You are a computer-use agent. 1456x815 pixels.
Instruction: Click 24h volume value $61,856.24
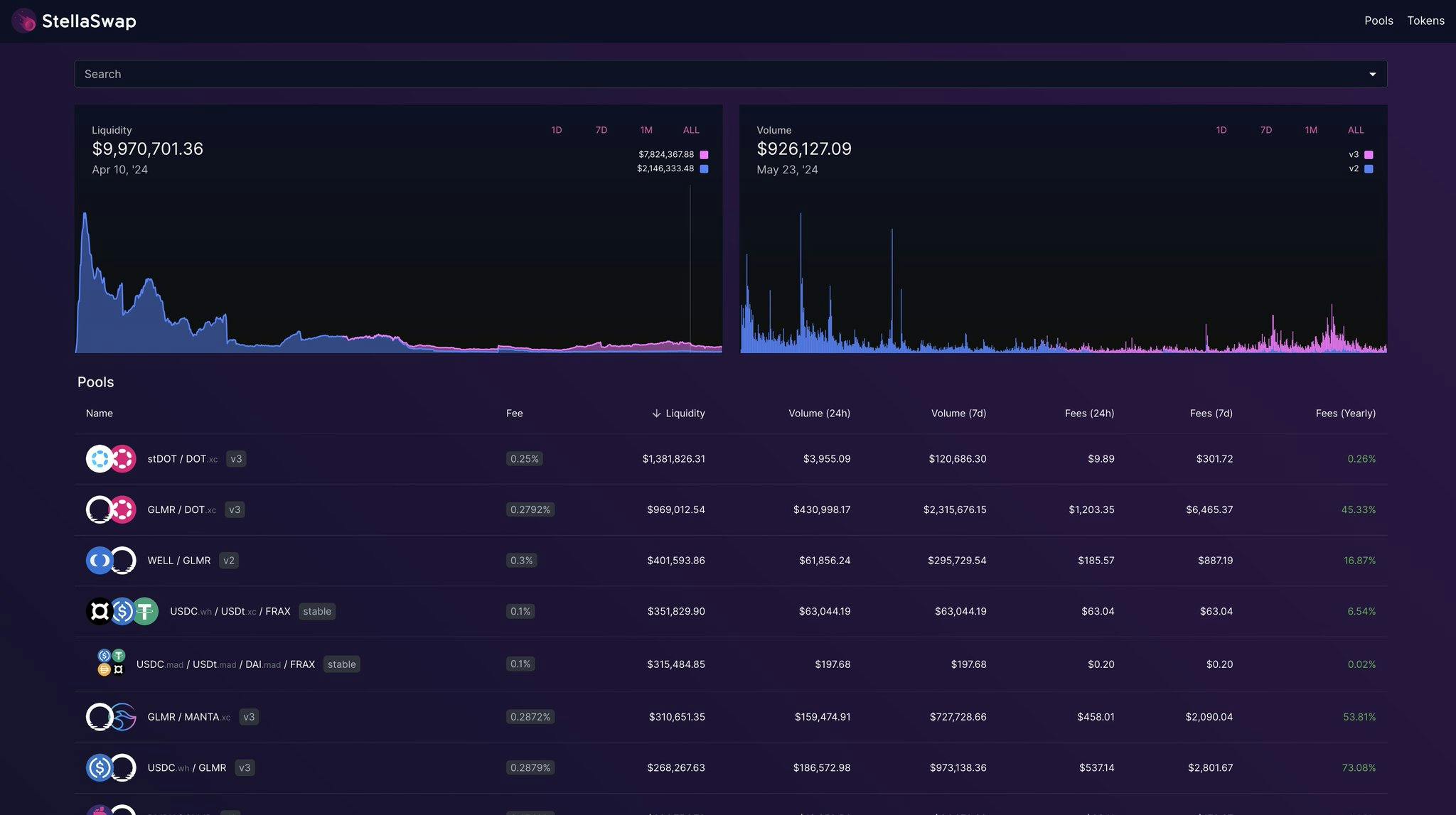tap(825, 561)
